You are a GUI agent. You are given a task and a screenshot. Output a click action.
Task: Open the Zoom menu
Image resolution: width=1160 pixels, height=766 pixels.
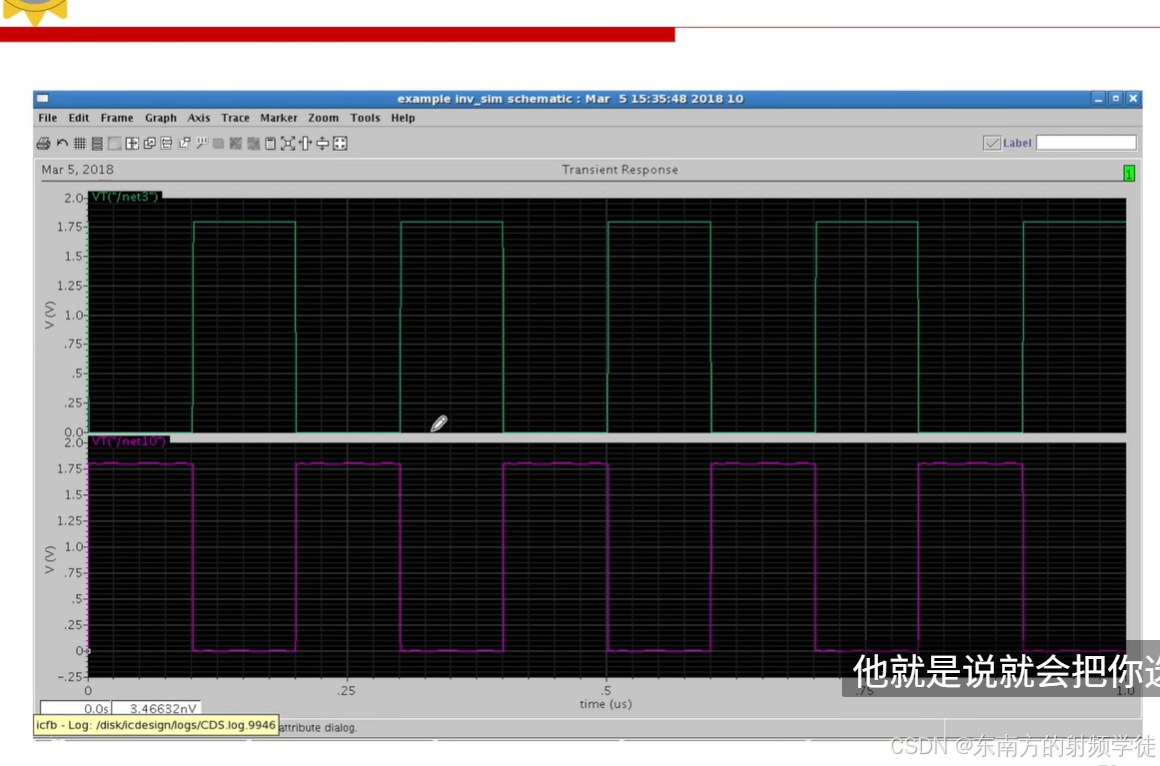pos(323,118)
